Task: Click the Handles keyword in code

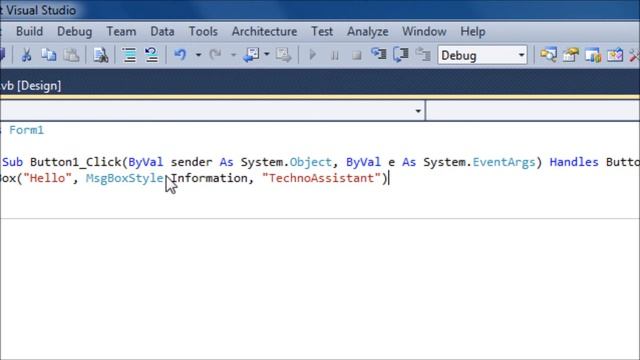Action: coord(574,162)
